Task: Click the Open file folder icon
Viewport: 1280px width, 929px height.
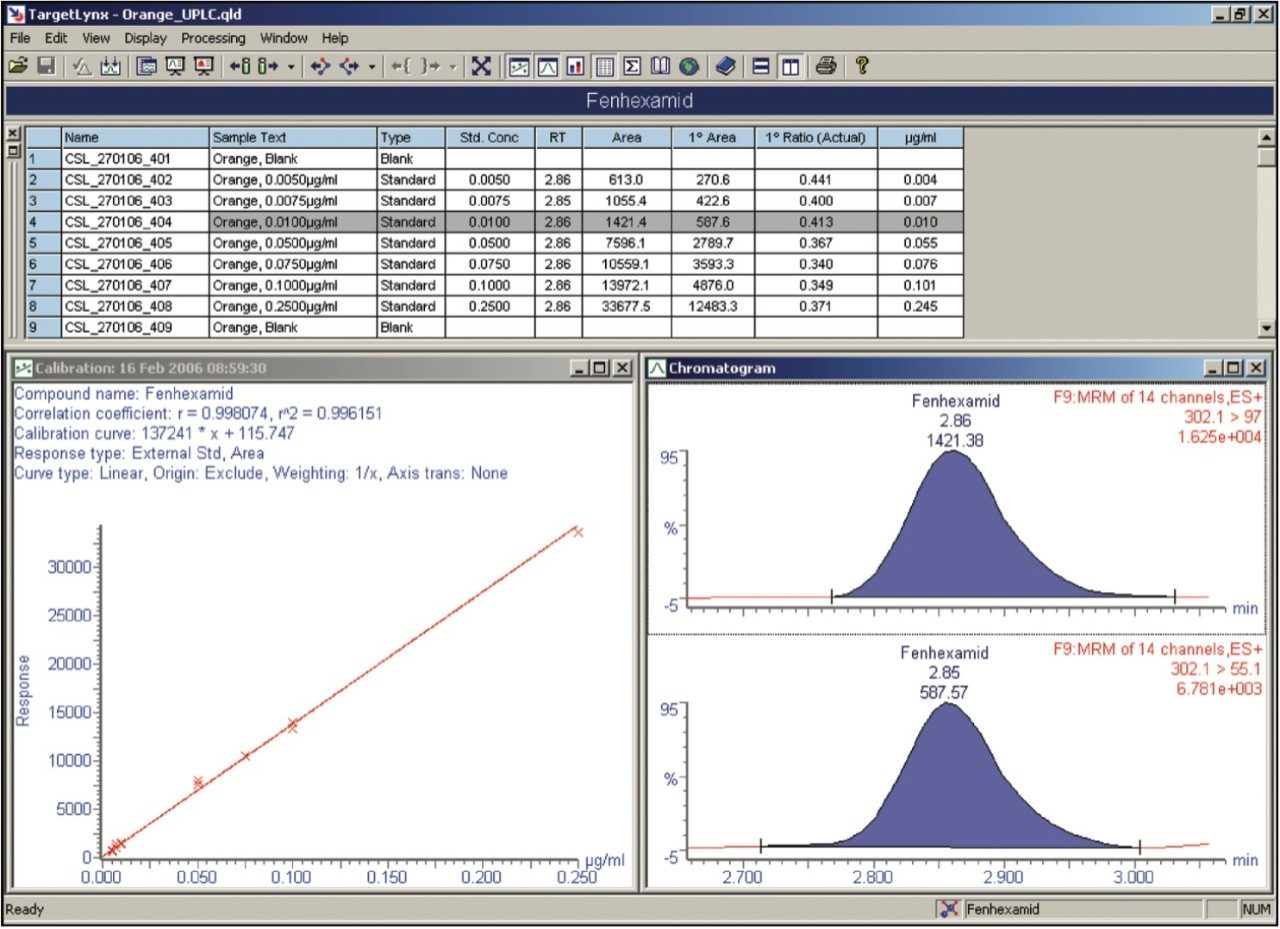Action: (17, 66)
